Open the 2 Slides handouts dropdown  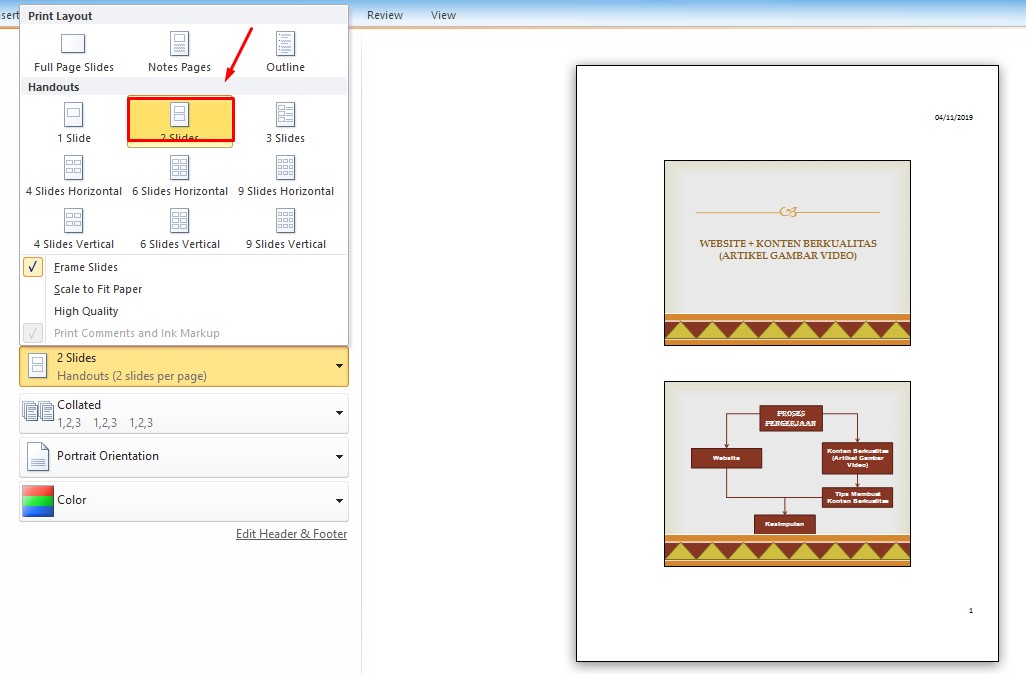184,366
